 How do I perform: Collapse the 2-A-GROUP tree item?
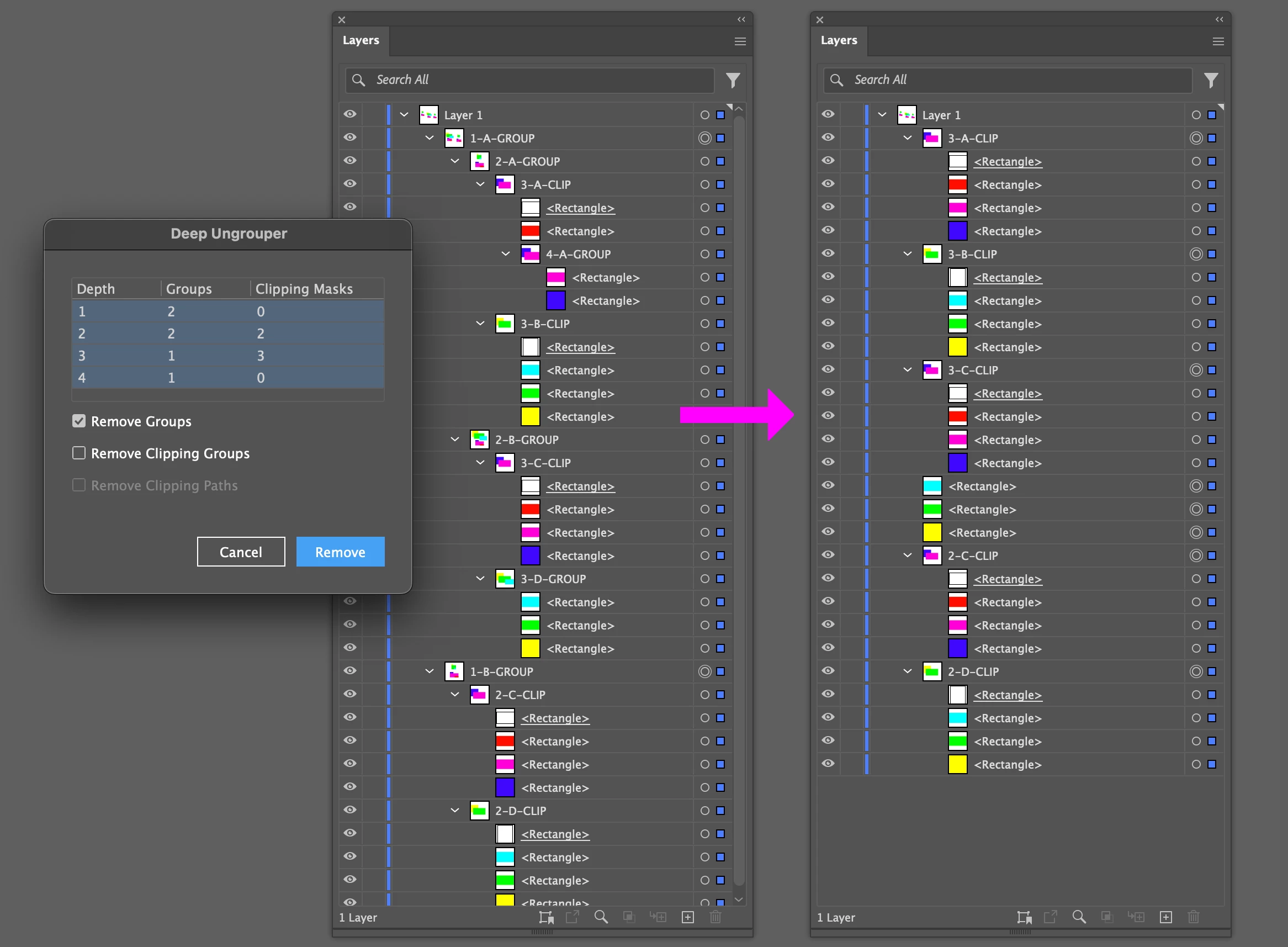pos(454,161)
